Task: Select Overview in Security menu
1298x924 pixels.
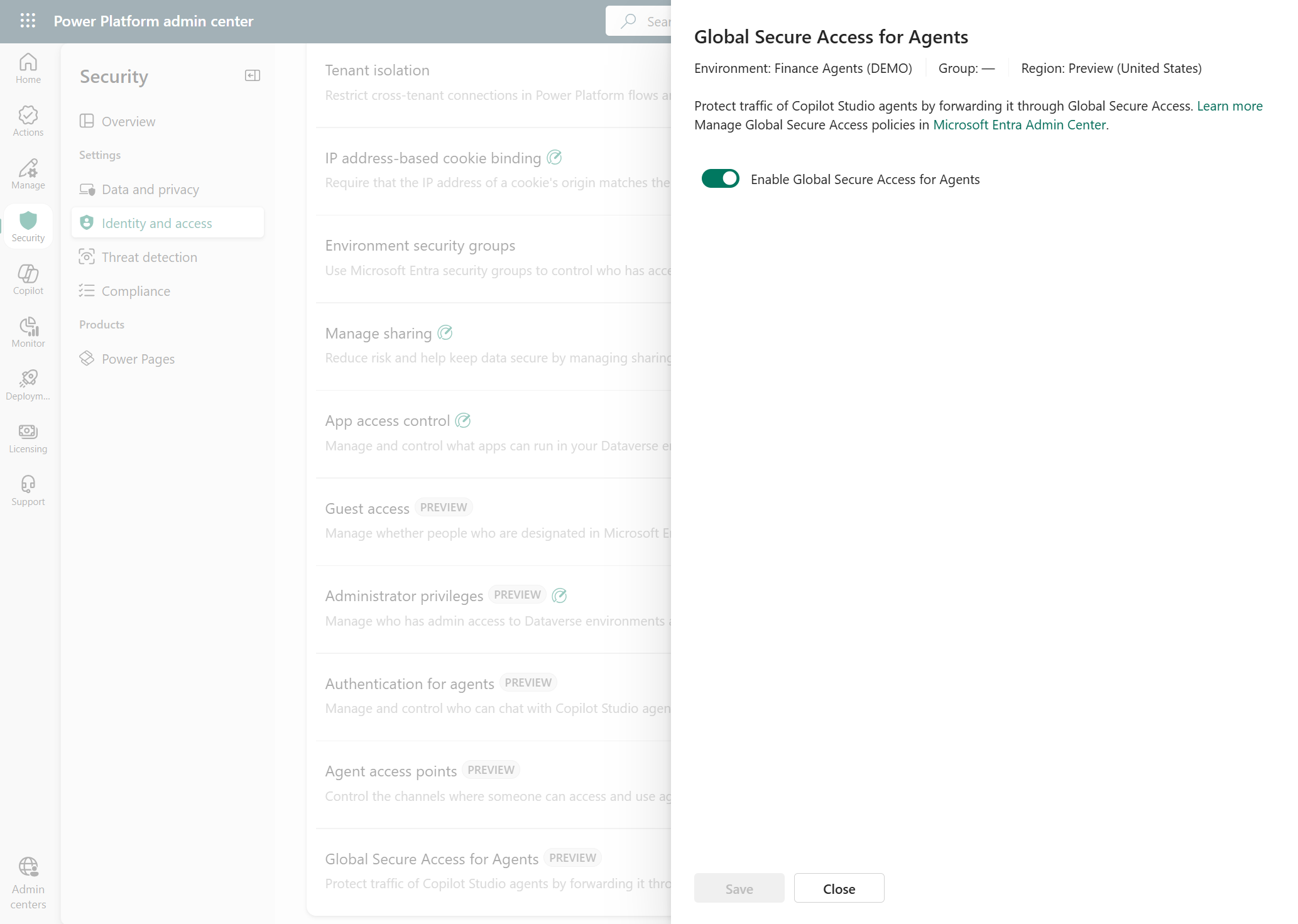Action: pyautogui.click(x=128, y=121)
